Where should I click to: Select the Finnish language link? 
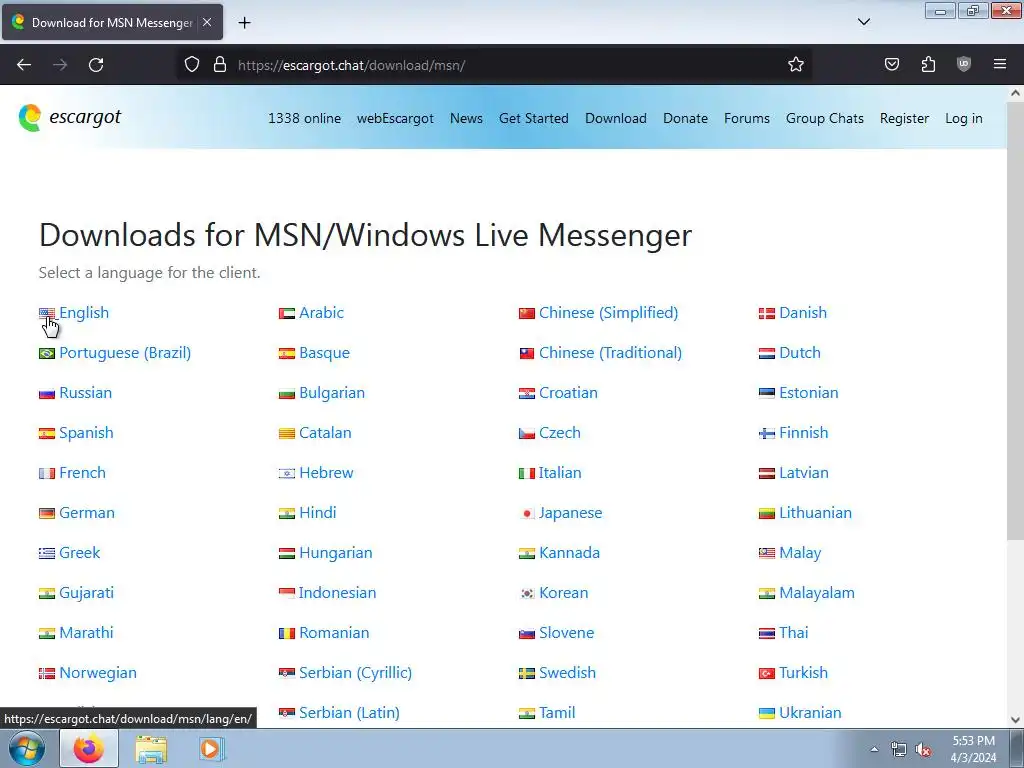(803, 432)
